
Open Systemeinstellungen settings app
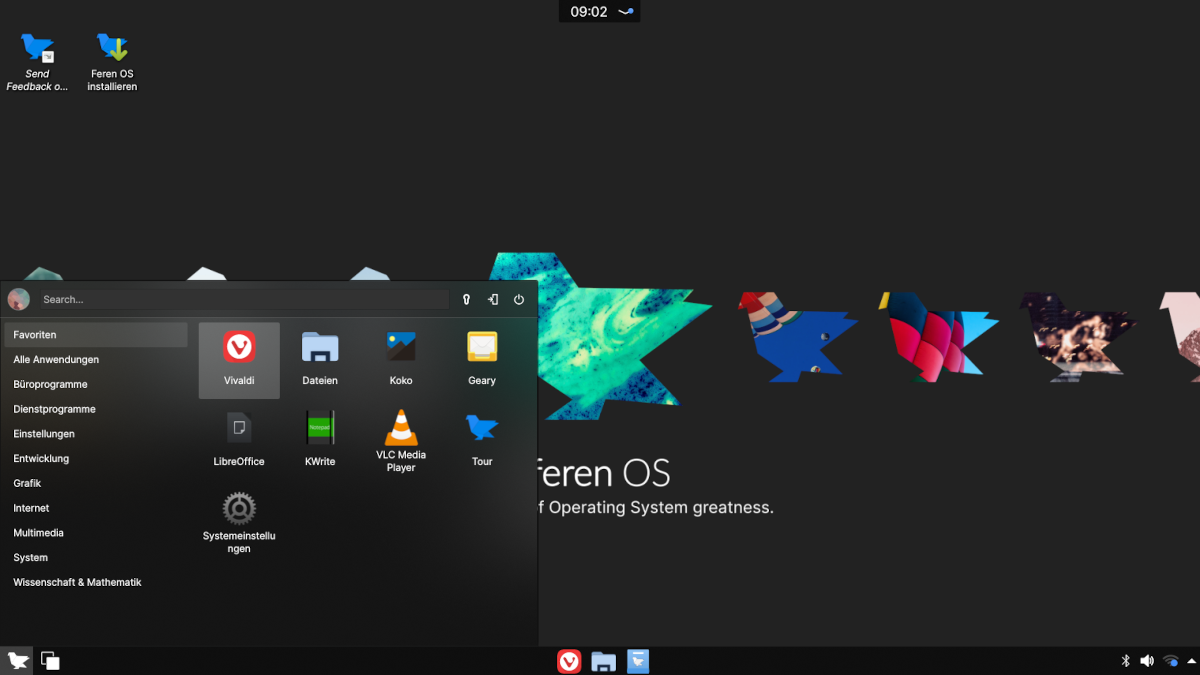239,522
